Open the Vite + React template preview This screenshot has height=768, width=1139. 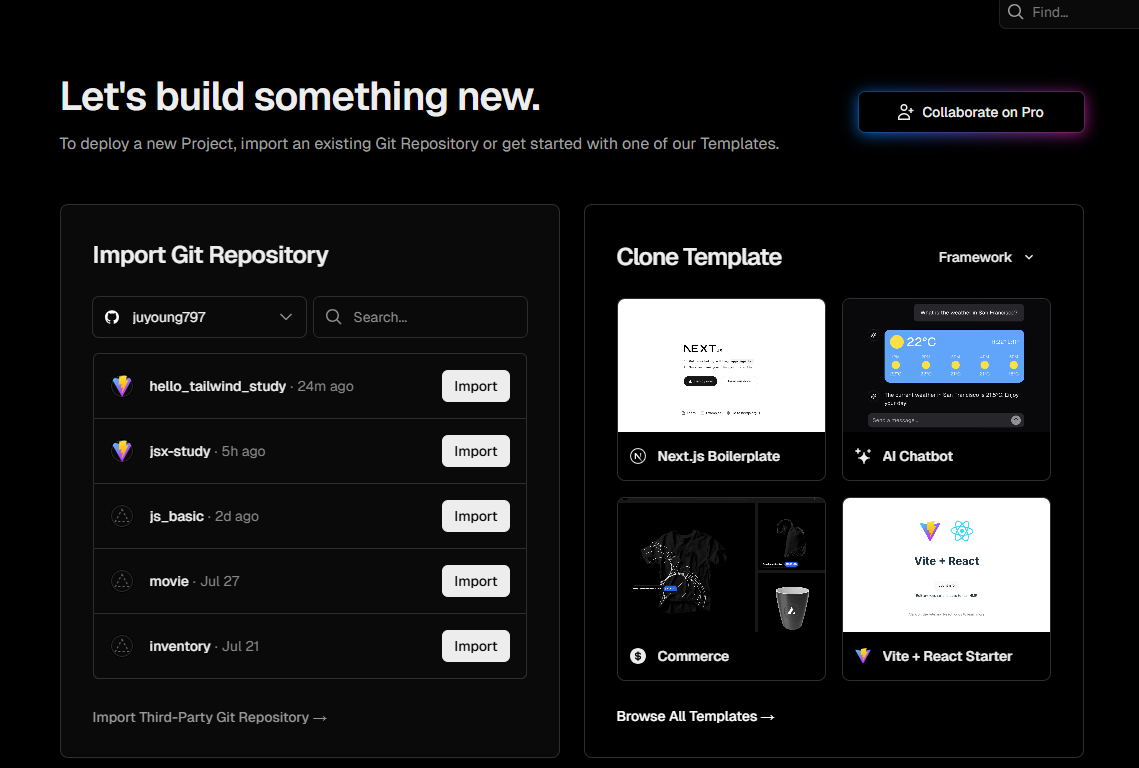click(947, 565)
